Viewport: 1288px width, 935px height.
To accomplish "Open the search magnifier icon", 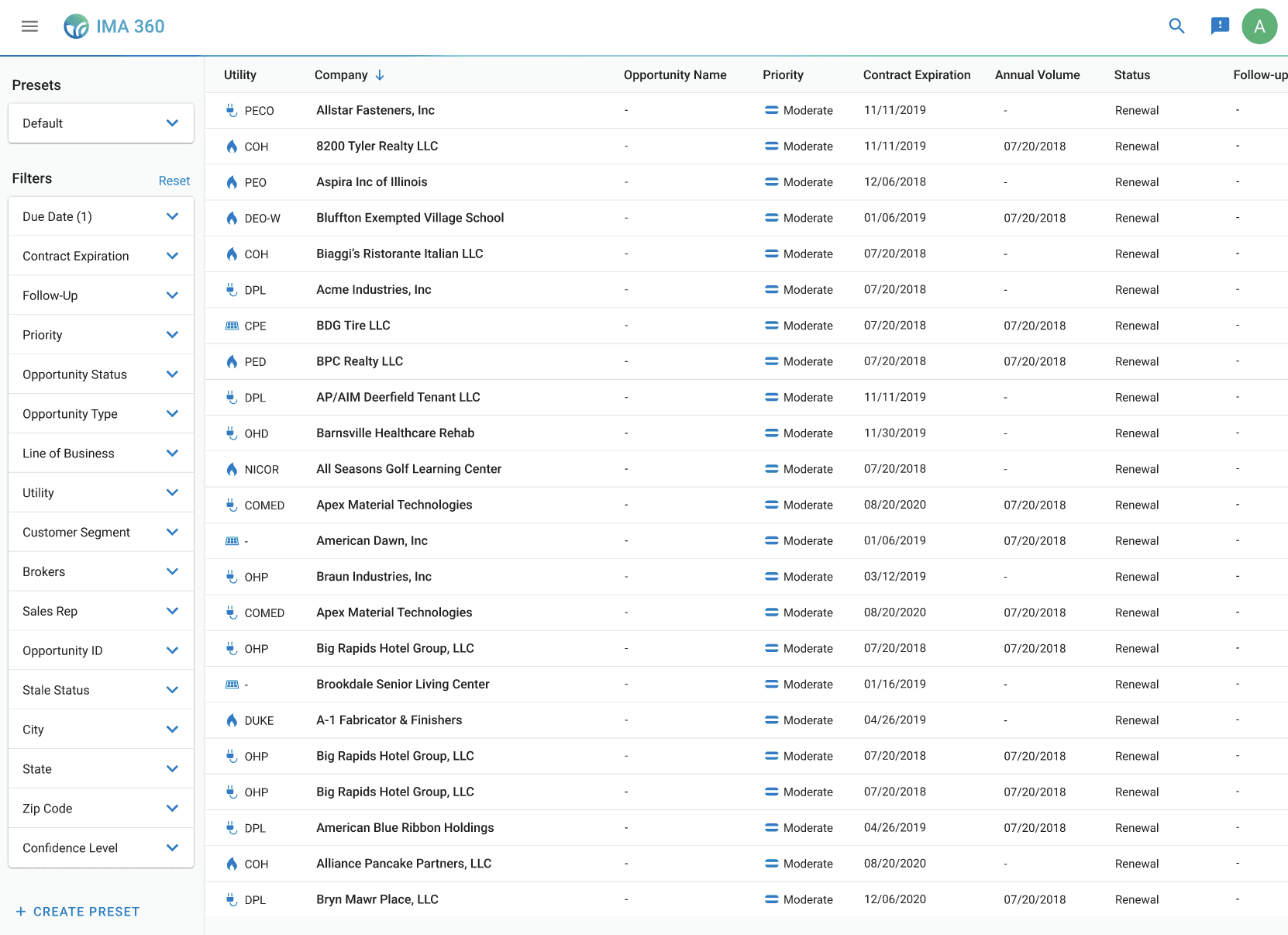I will (x=1176, y=26).
